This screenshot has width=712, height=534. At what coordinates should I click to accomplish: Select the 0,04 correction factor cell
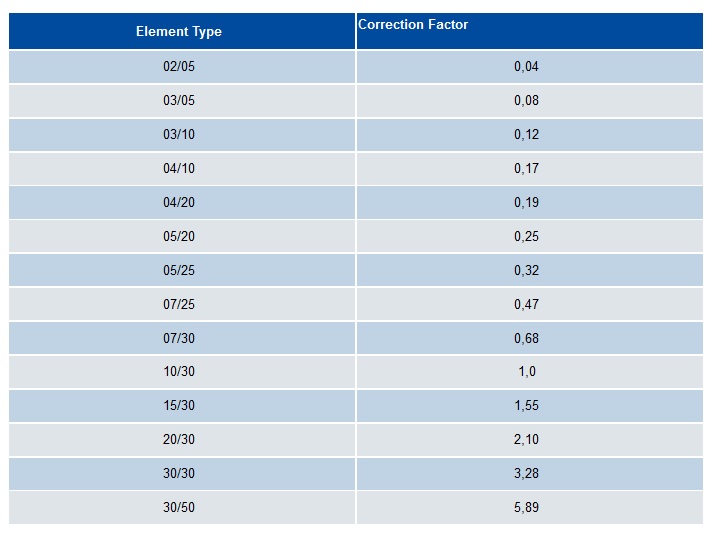[x=529, y=67]
